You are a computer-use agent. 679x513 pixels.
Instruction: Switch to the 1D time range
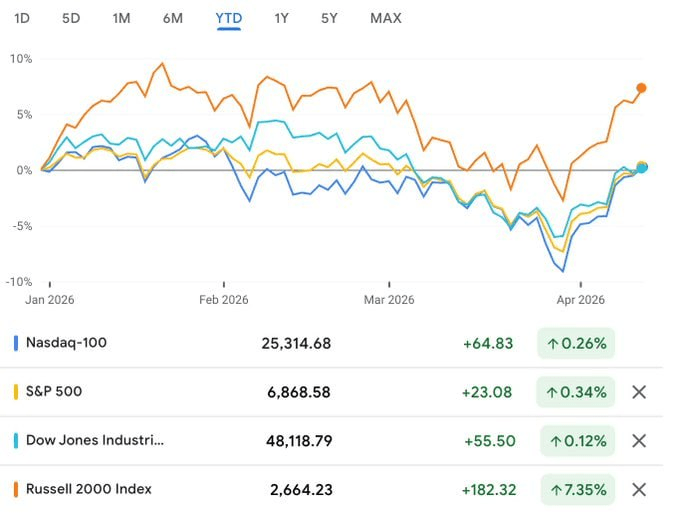pos(22,18)
